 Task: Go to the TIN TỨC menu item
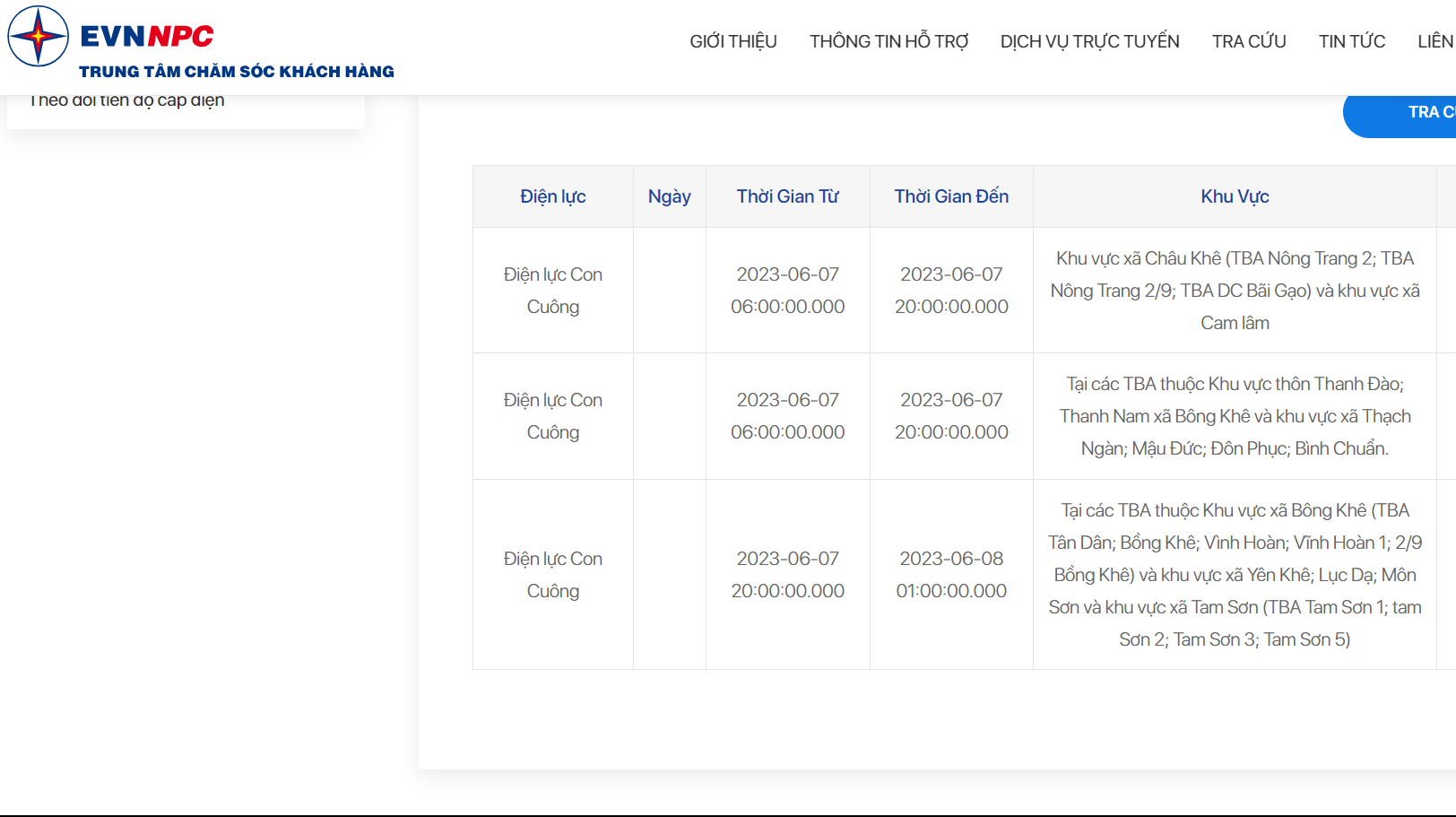(1351, 41)
